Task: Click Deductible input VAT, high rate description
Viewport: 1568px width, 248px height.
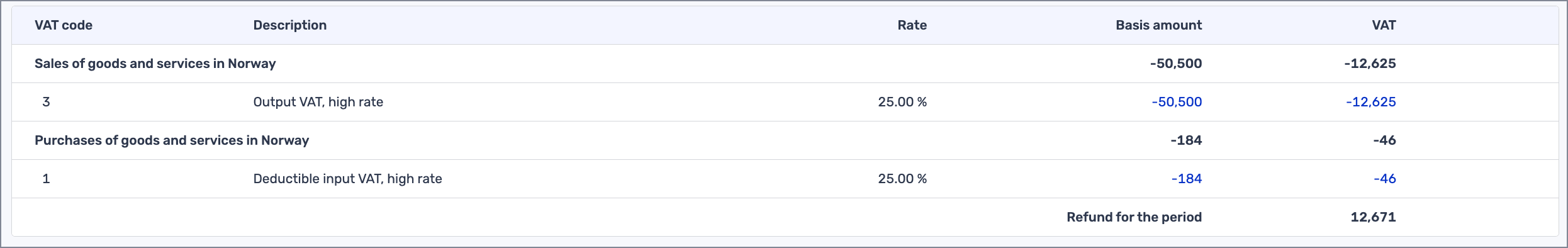Action: tap(347, 179)
